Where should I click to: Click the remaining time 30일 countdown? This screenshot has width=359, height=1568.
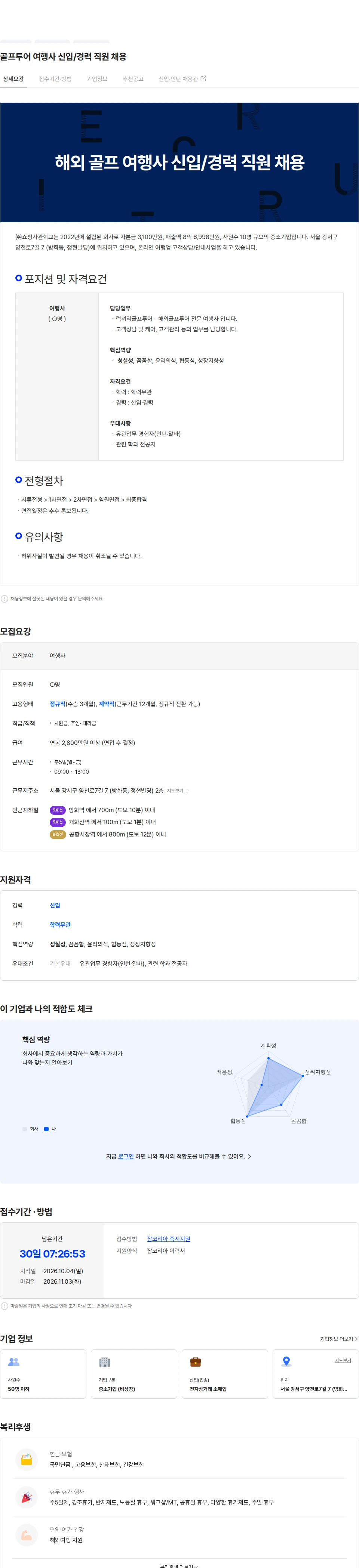pos(52,1253)
